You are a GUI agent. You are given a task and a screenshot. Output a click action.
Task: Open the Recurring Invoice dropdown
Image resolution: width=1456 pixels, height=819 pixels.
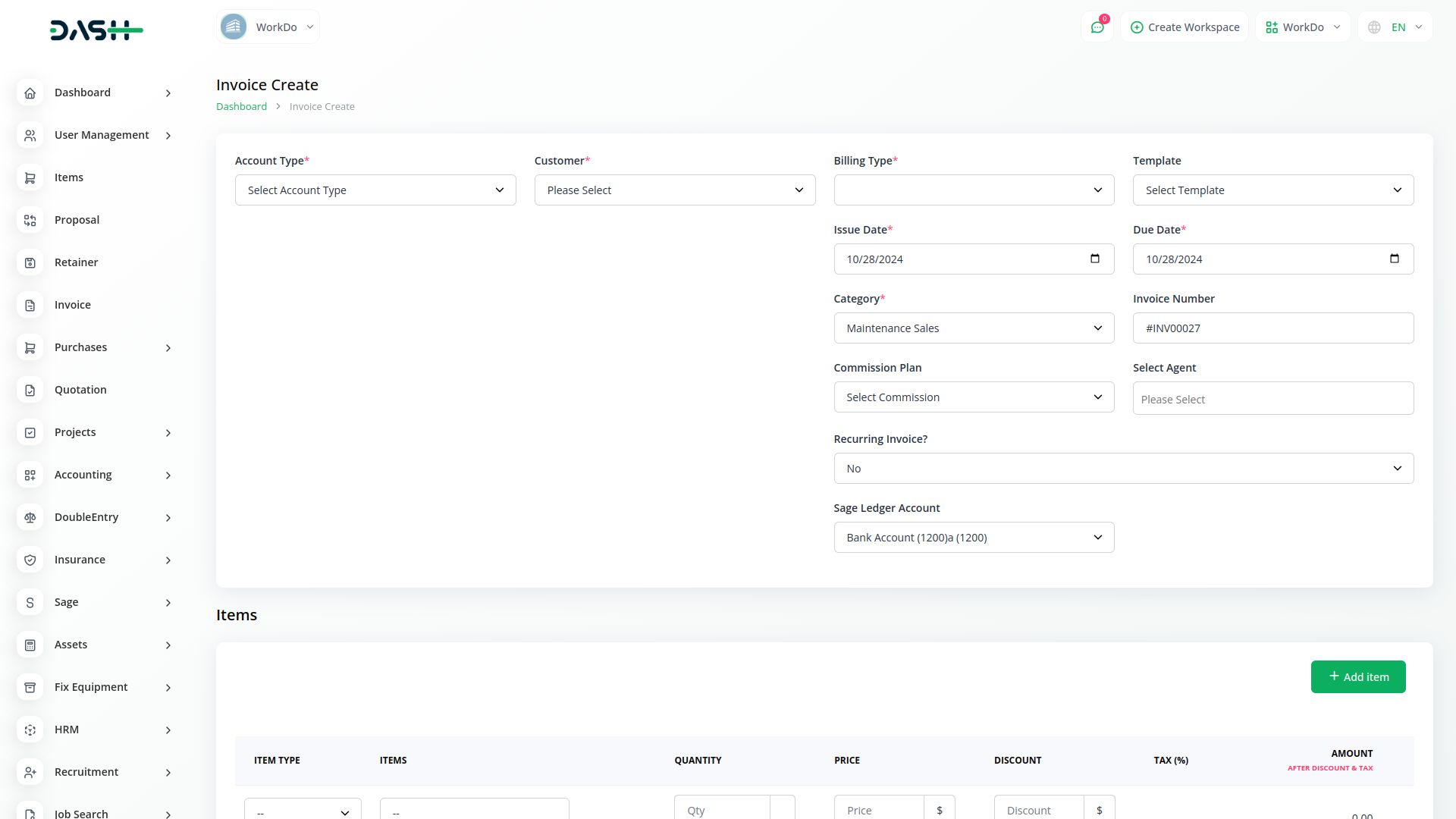click(x=1123, y=469)
